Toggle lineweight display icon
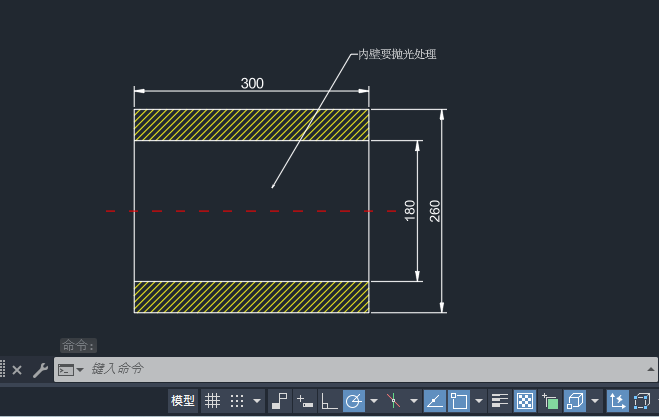Screen dimensions: 659x417 (500, 401)
